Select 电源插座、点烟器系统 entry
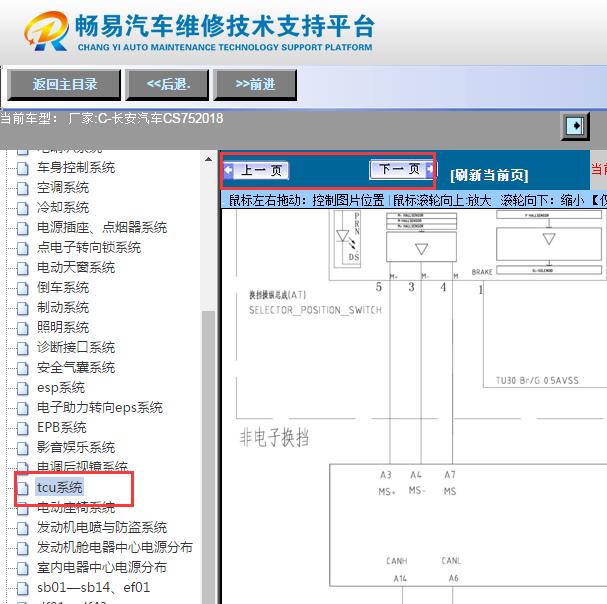This screenshot has height=604, width=607. tap(102, 228)
